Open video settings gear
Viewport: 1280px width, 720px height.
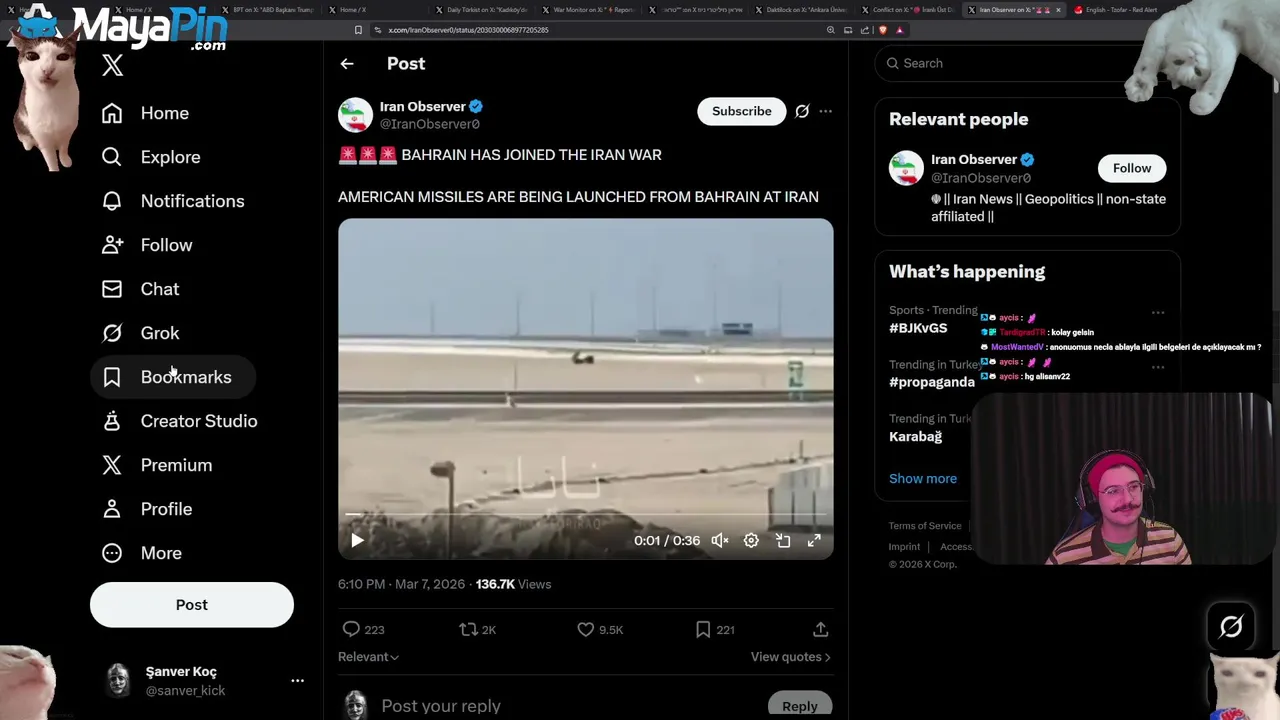coord(751,540)
